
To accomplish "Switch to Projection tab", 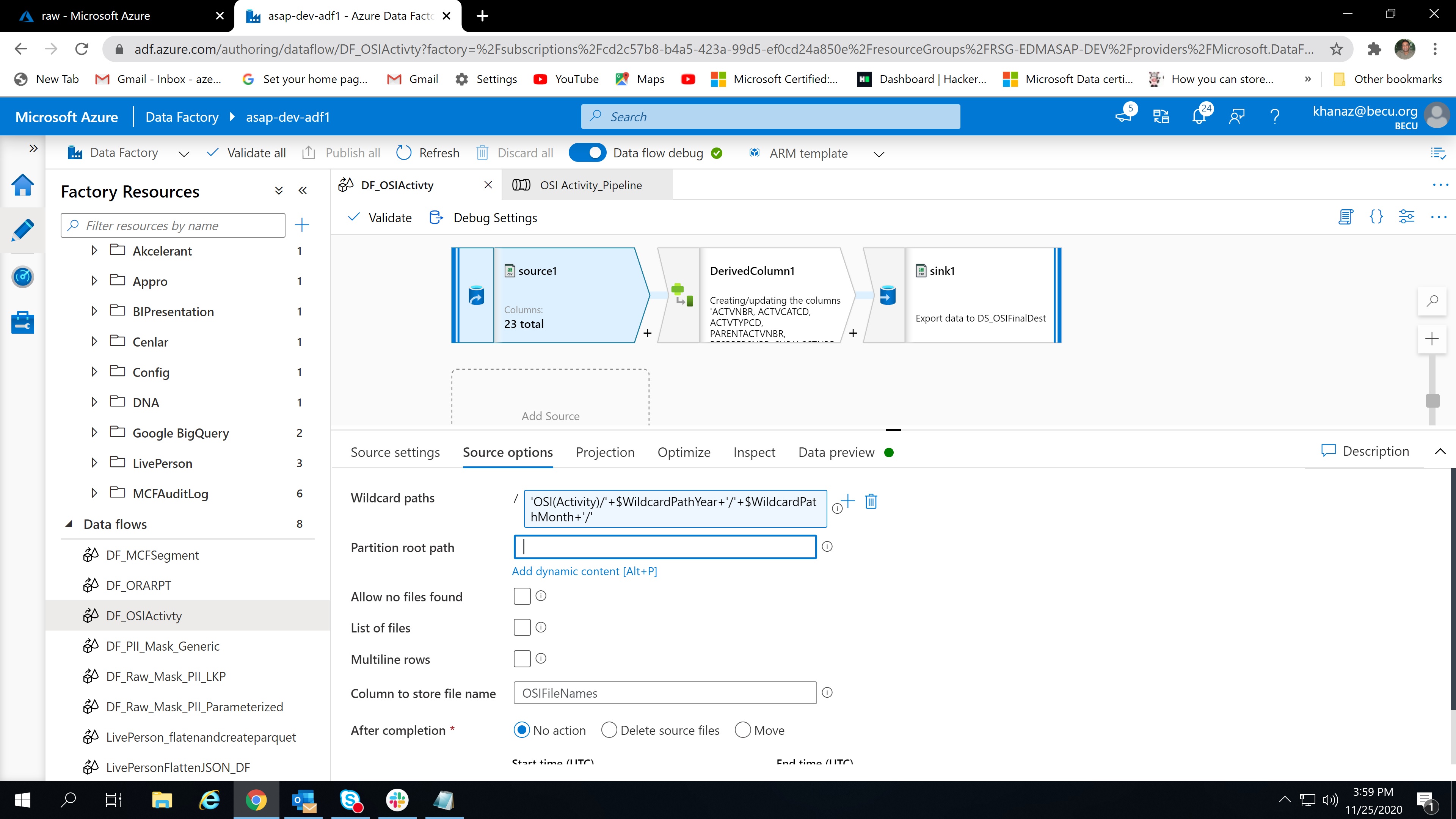I will coord(605,452).
